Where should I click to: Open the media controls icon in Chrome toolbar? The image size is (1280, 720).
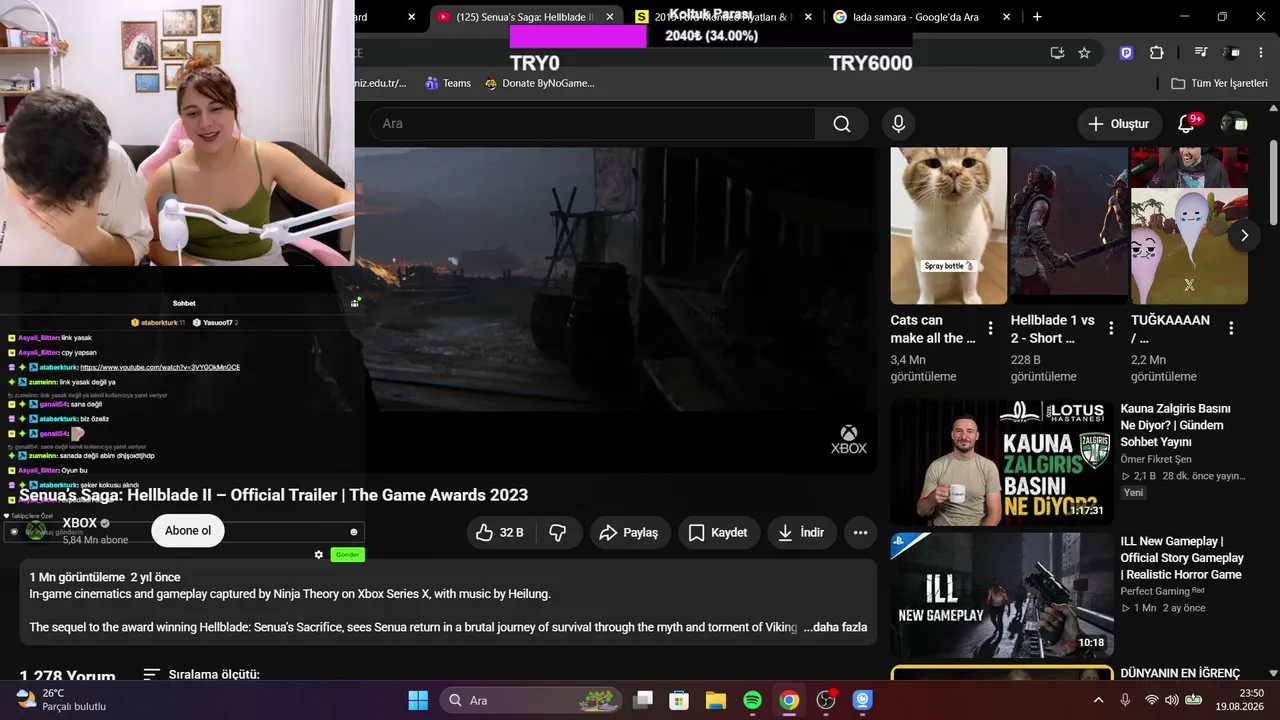(x=1201, y=53)
